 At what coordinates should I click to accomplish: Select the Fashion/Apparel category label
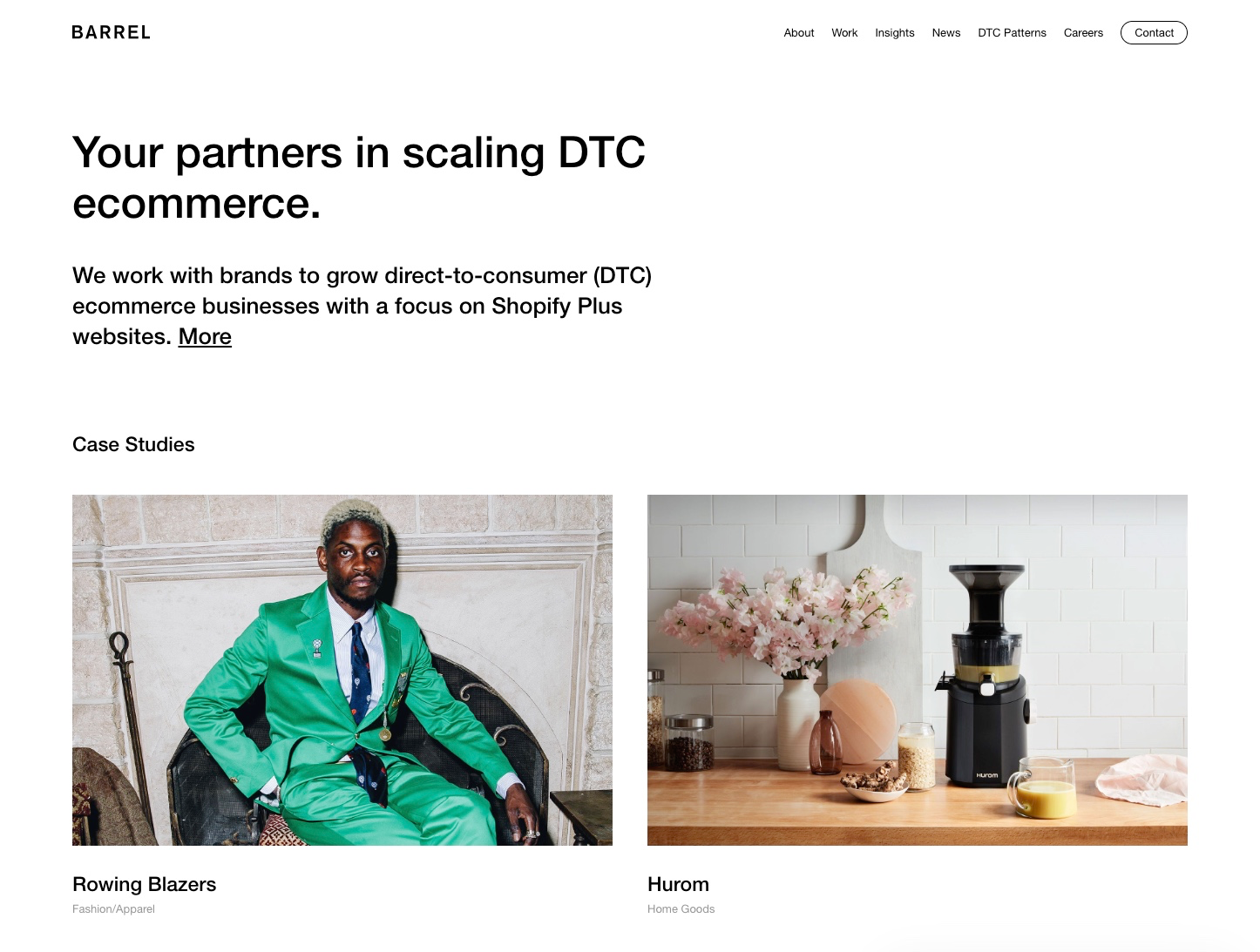(113, 909)
